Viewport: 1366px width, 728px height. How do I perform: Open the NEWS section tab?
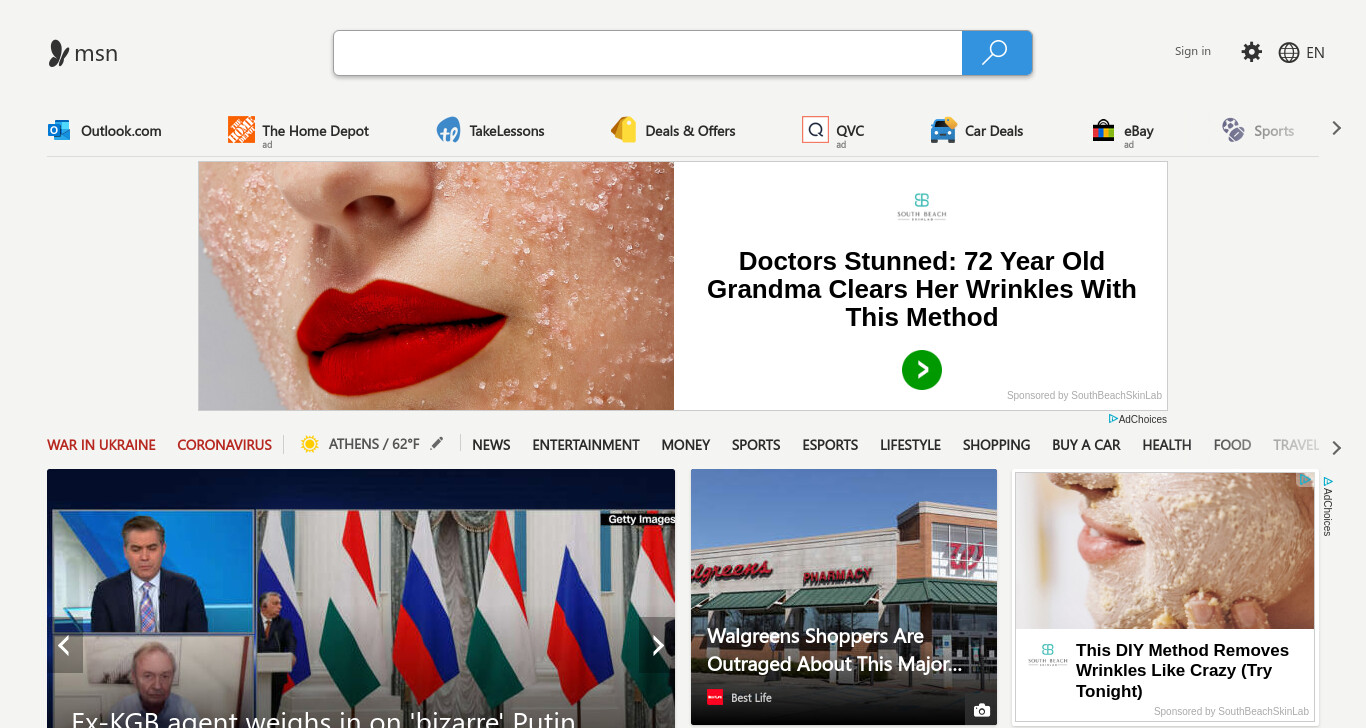coord(491,445)
